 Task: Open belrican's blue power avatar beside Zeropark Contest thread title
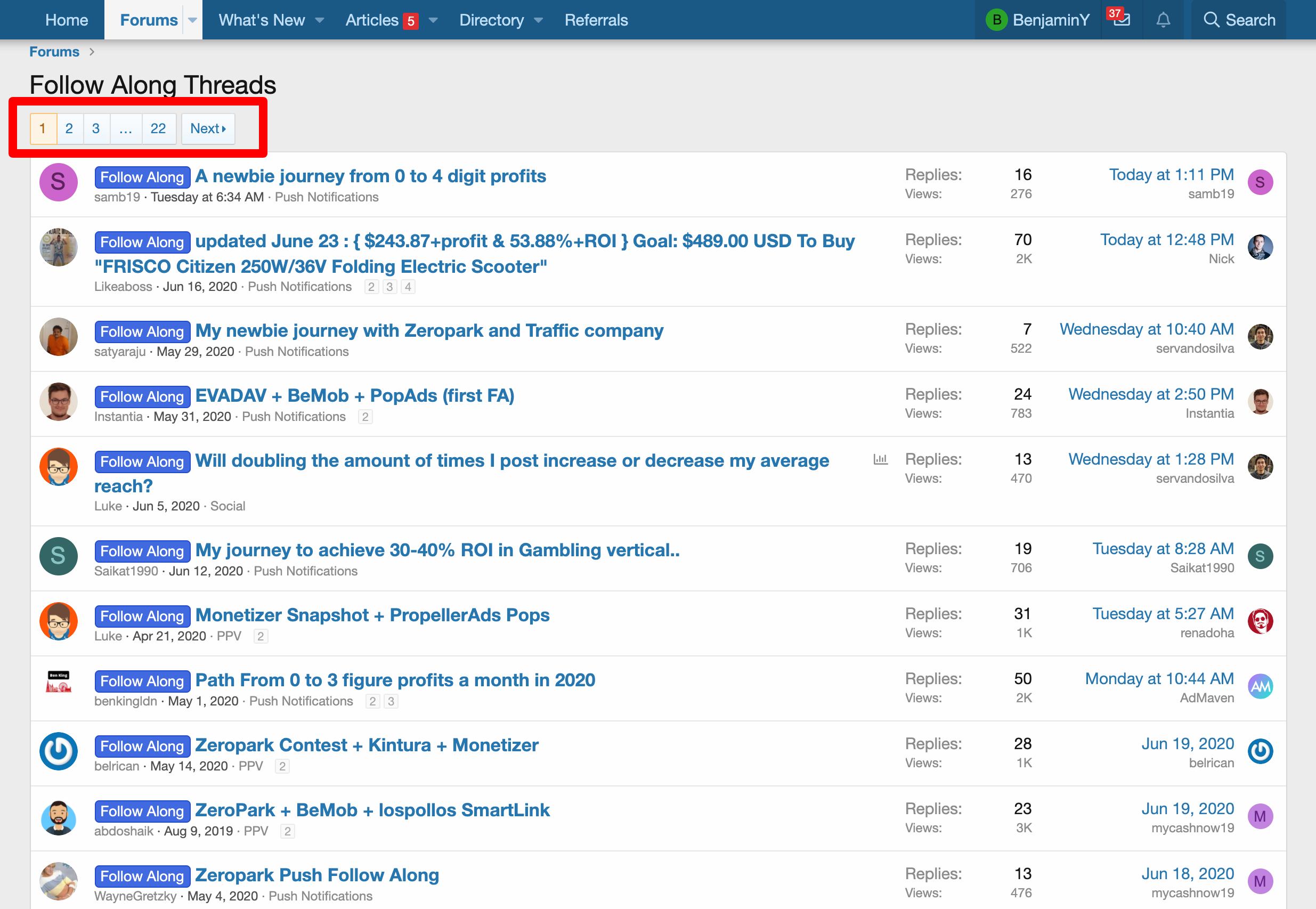(58, 751)
